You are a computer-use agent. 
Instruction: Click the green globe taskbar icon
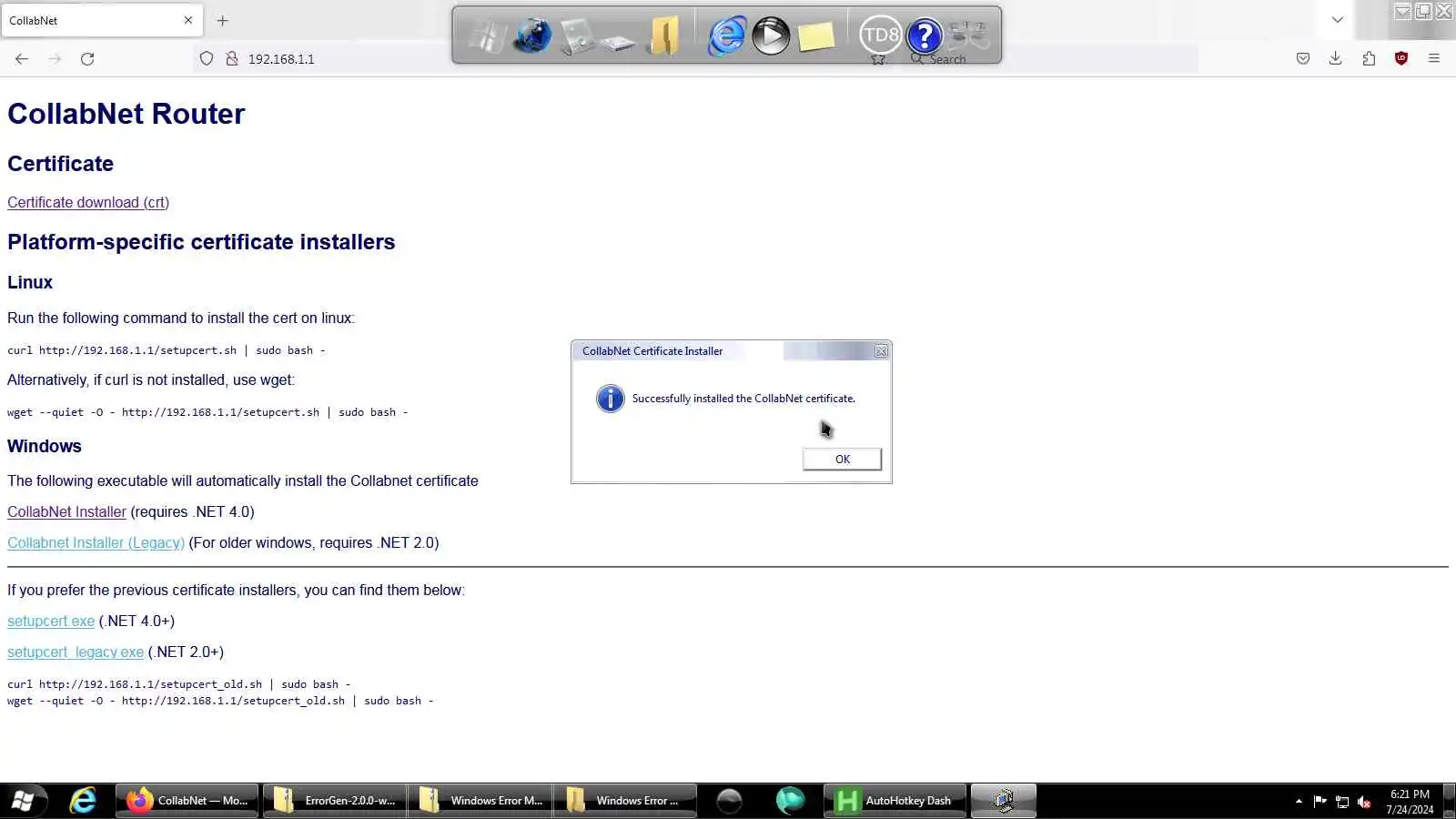click(790, 801)
